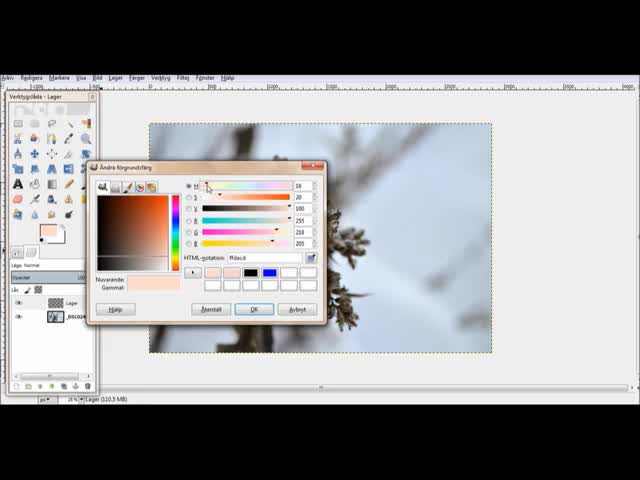
Task: Select the Paths tool
Action: click(x=52, y=139)
